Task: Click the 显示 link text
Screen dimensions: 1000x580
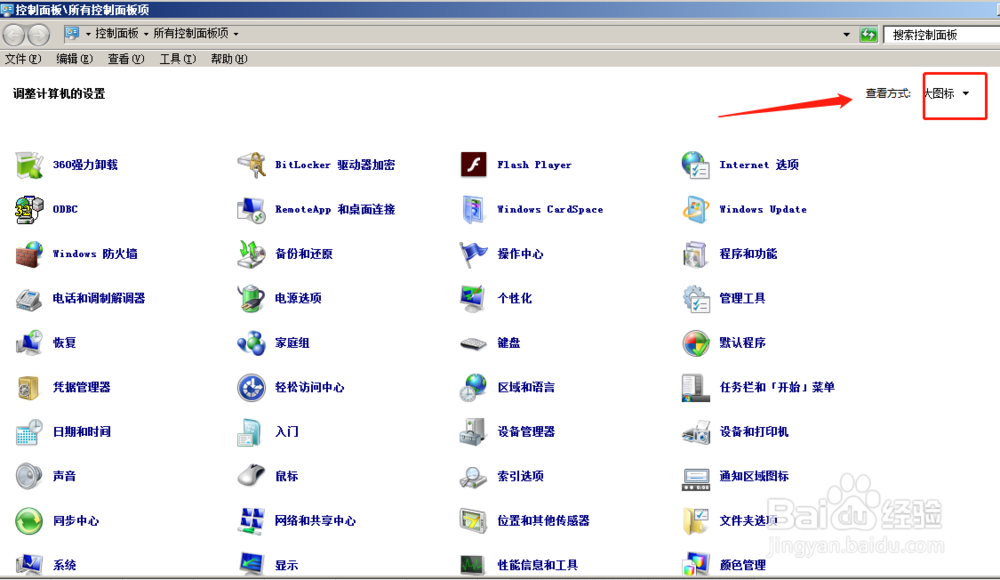Action: tap(286, 565)
